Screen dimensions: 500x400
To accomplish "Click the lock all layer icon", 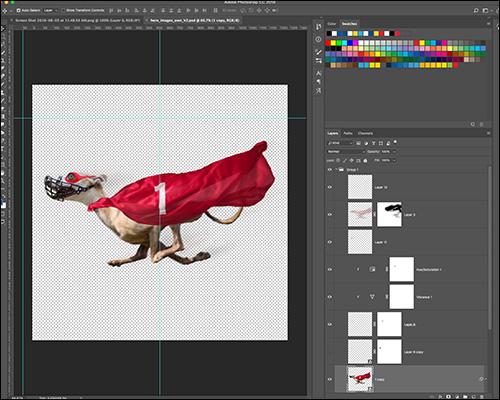I will tap(365, 161).
